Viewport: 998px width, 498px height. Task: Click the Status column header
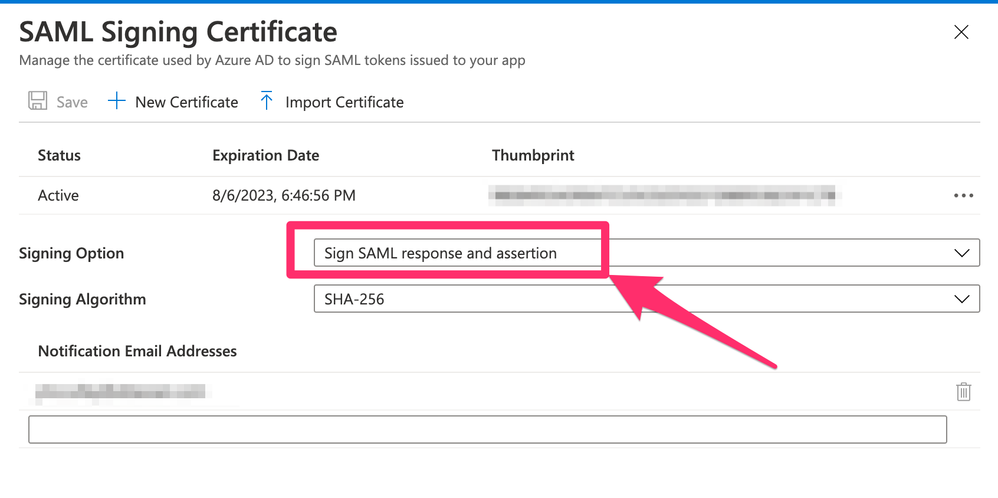(x=59, y=155)
